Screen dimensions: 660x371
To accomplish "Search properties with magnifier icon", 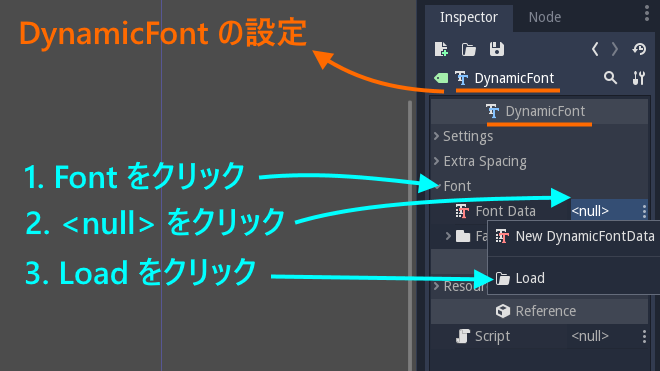I will [610, 78].
